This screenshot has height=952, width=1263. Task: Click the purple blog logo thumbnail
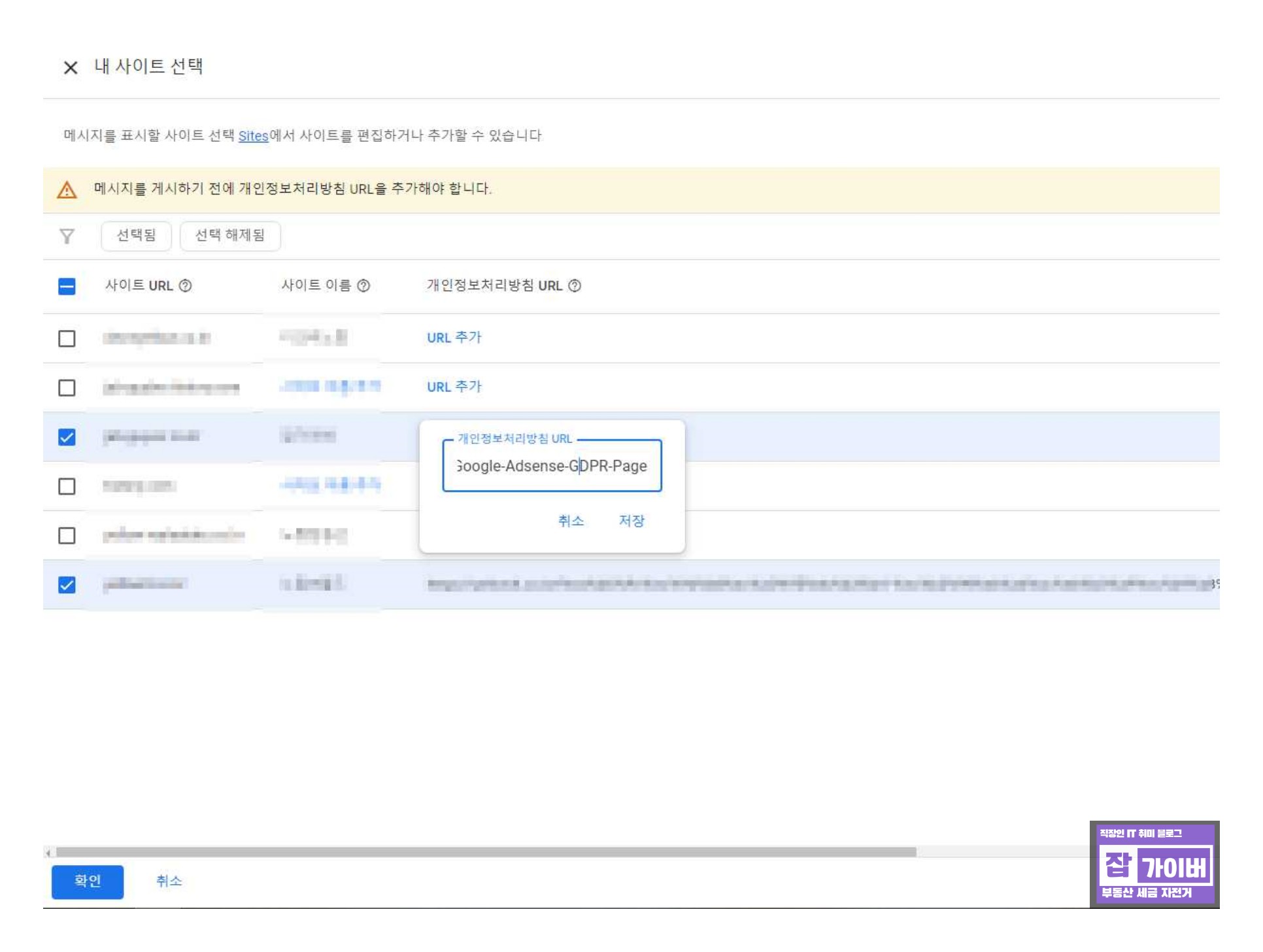click(1154, 864)
